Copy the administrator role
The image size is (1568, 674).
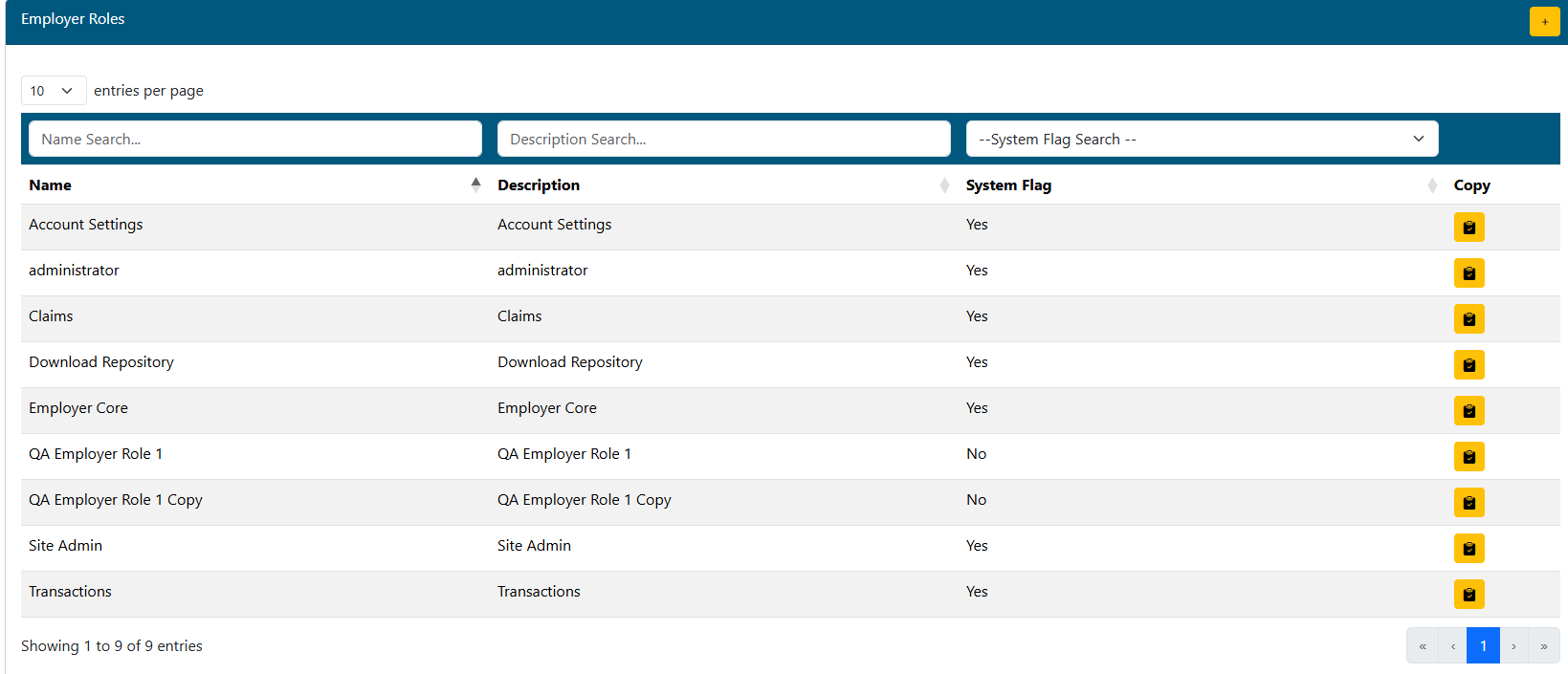pos(1469,273)
